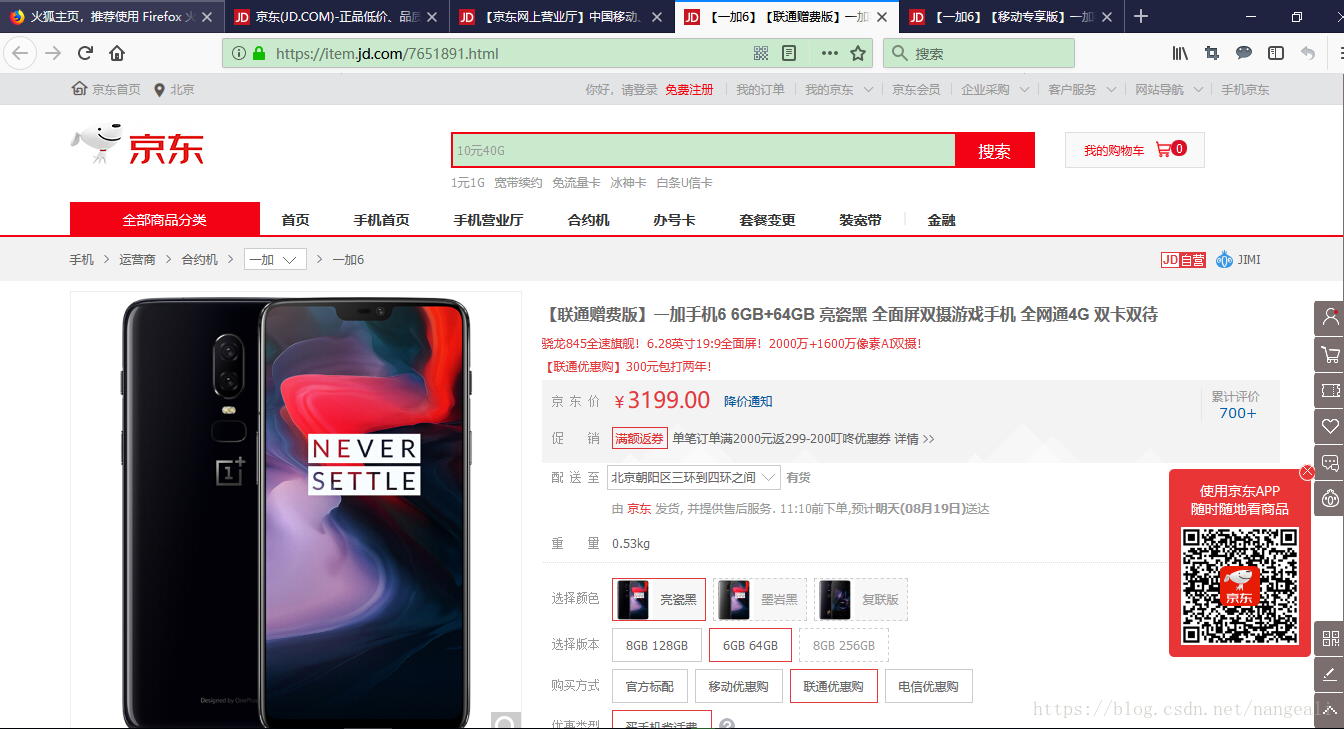Open the 700+ reviews count link
Image resolution: width=1344 pixels, height=729 pixels.
click(x=1237, y=413)
